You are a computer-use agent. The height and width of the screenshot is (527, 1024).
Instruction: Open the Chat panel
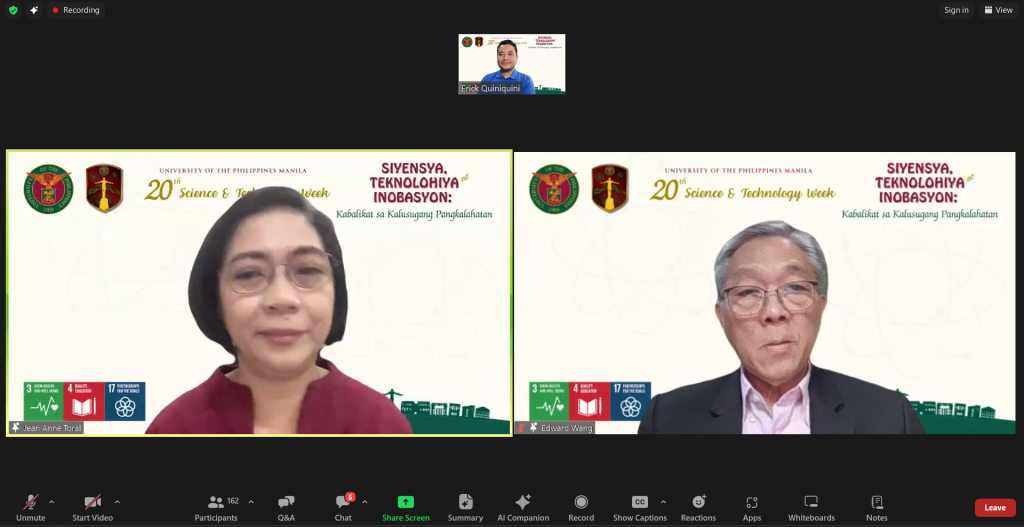pyautogui.click(x=343, y=507)
